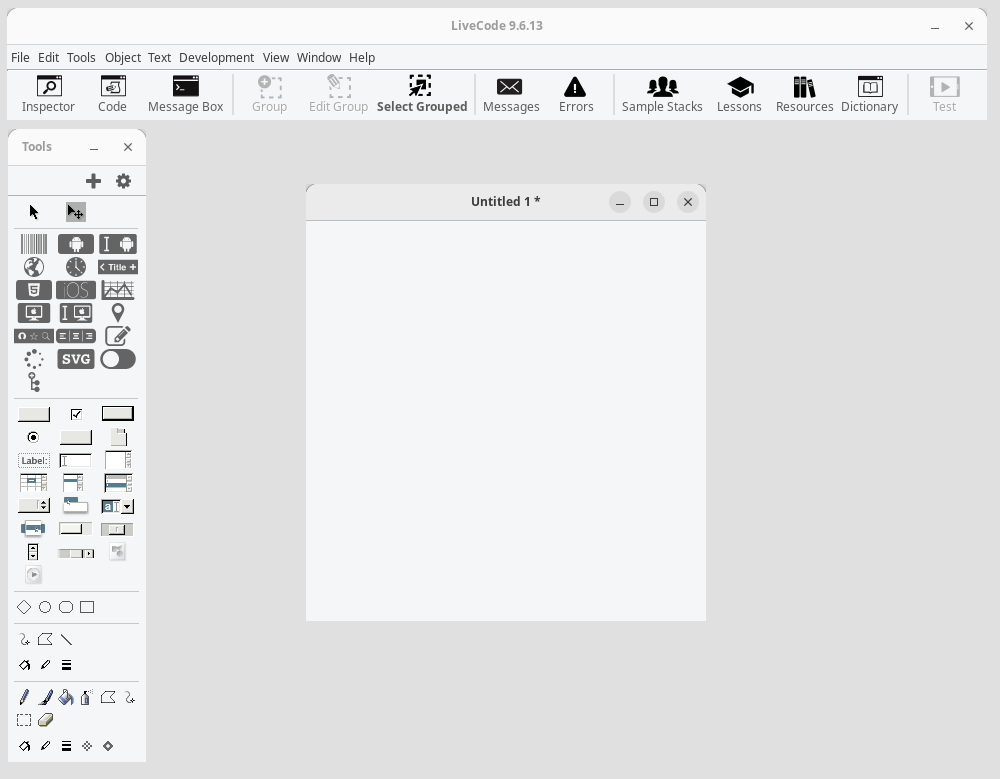
Task: Open the Development menu
Action: click(216, 57)
